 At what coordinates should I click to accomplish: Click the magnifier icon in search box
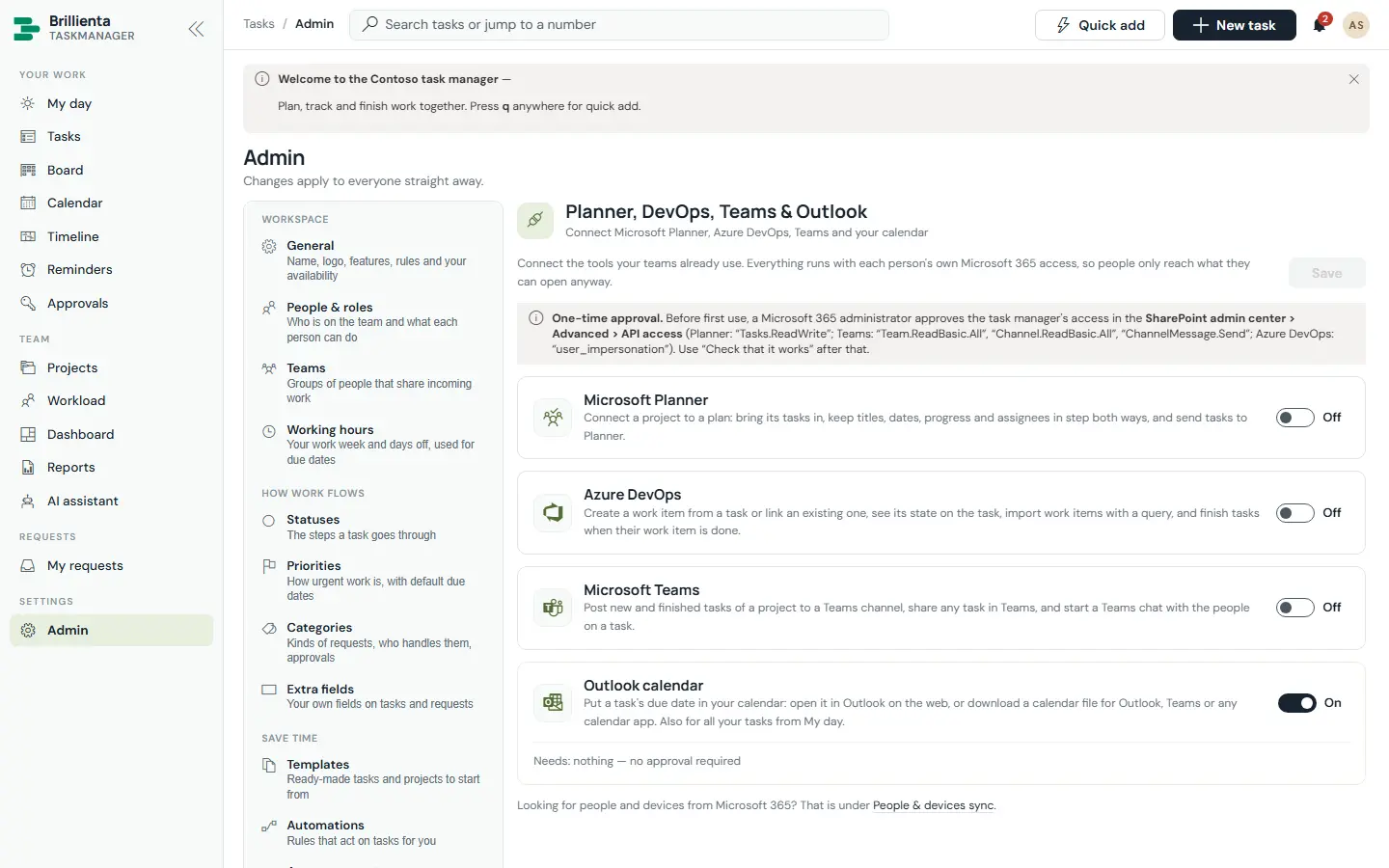click(x=369, y=24)
